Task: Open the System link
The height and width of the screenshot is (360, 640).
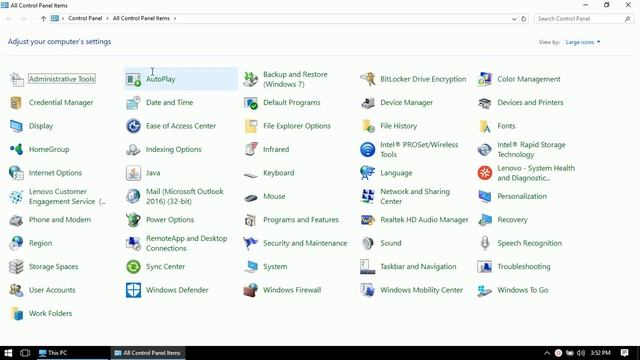Action: point(275,267)
